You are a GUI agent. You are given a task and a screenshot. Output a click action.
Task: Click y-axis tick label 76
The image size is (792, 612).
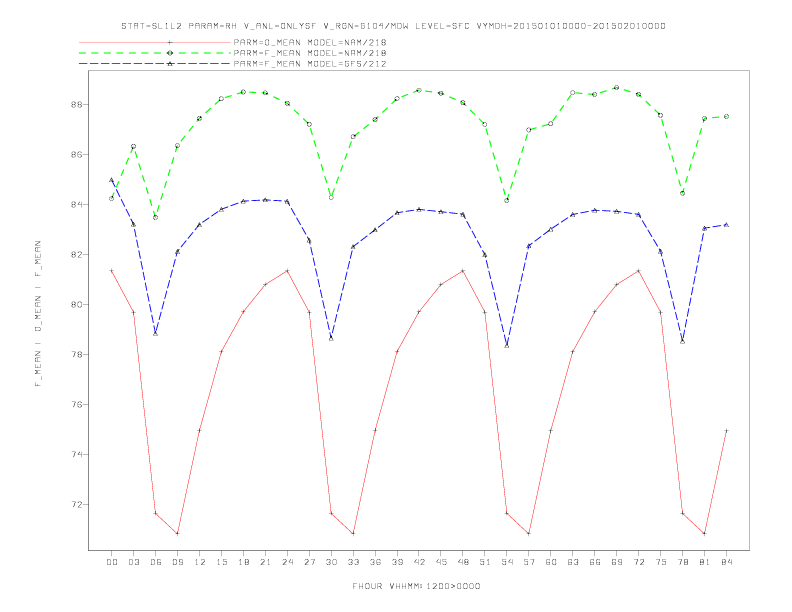[x=79, y=404]
